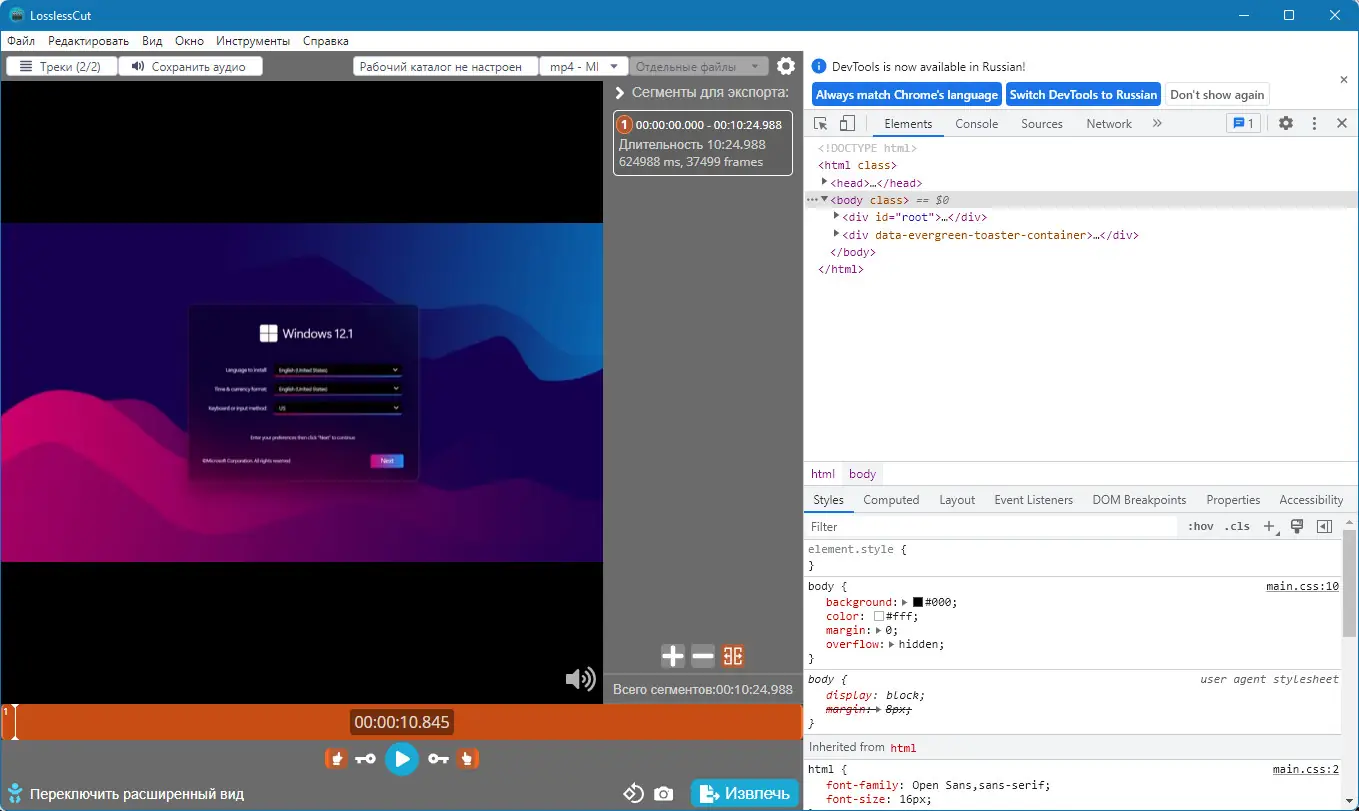Viewport: 1359px width, 811px height.
Task: Capture a frame snapshot with camera icon
Action: click(663, 794)
